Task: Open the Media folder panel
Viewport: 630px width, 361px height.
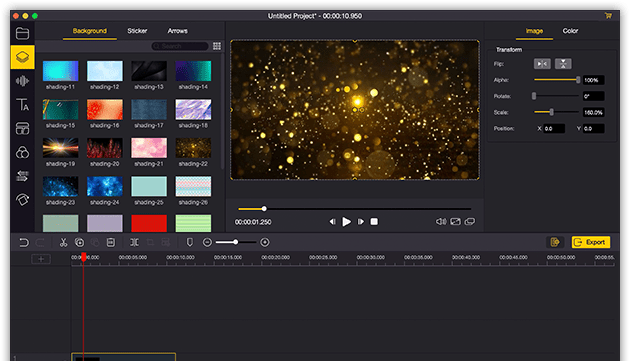Action: 22,33
